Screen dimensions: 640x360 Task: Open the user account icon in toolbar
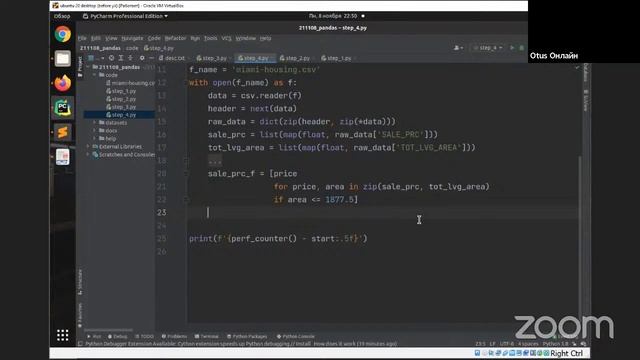click(x=458, y=48)
